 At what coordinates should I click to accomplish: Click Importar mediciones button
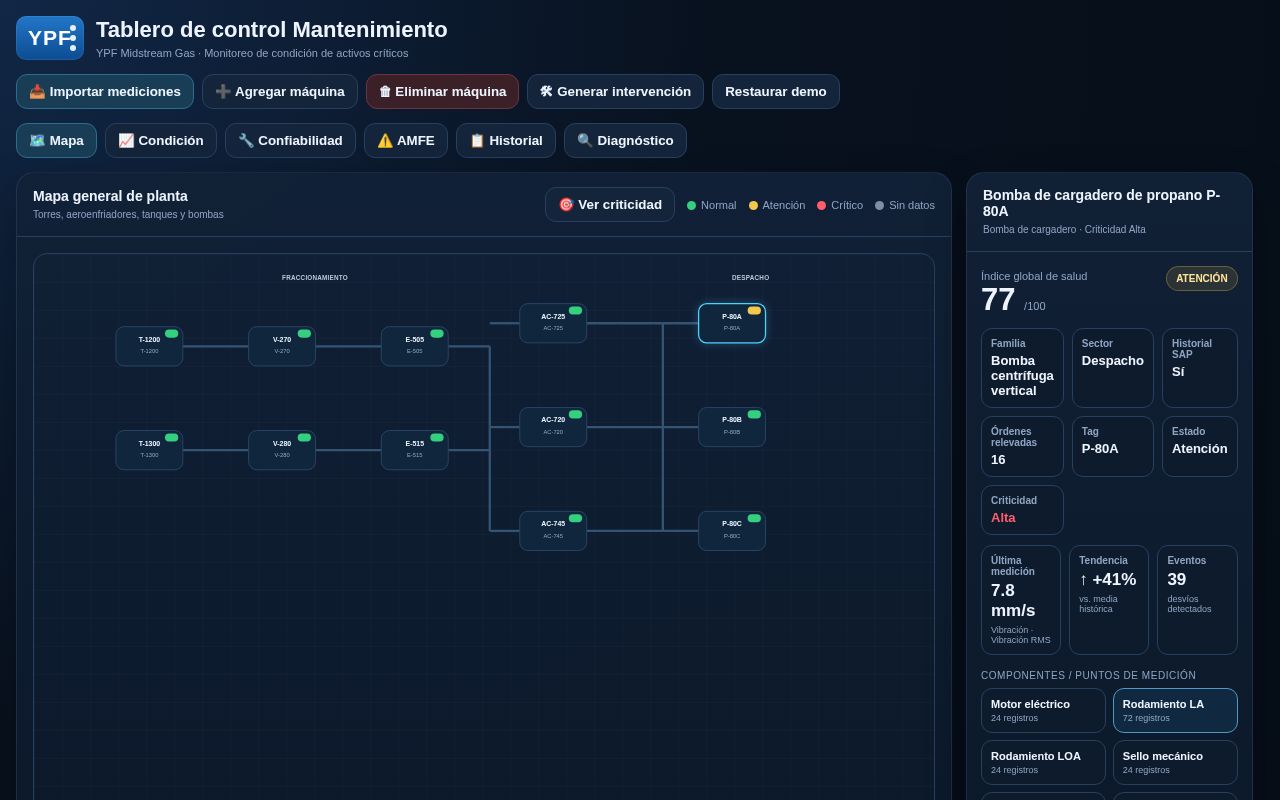105,91
